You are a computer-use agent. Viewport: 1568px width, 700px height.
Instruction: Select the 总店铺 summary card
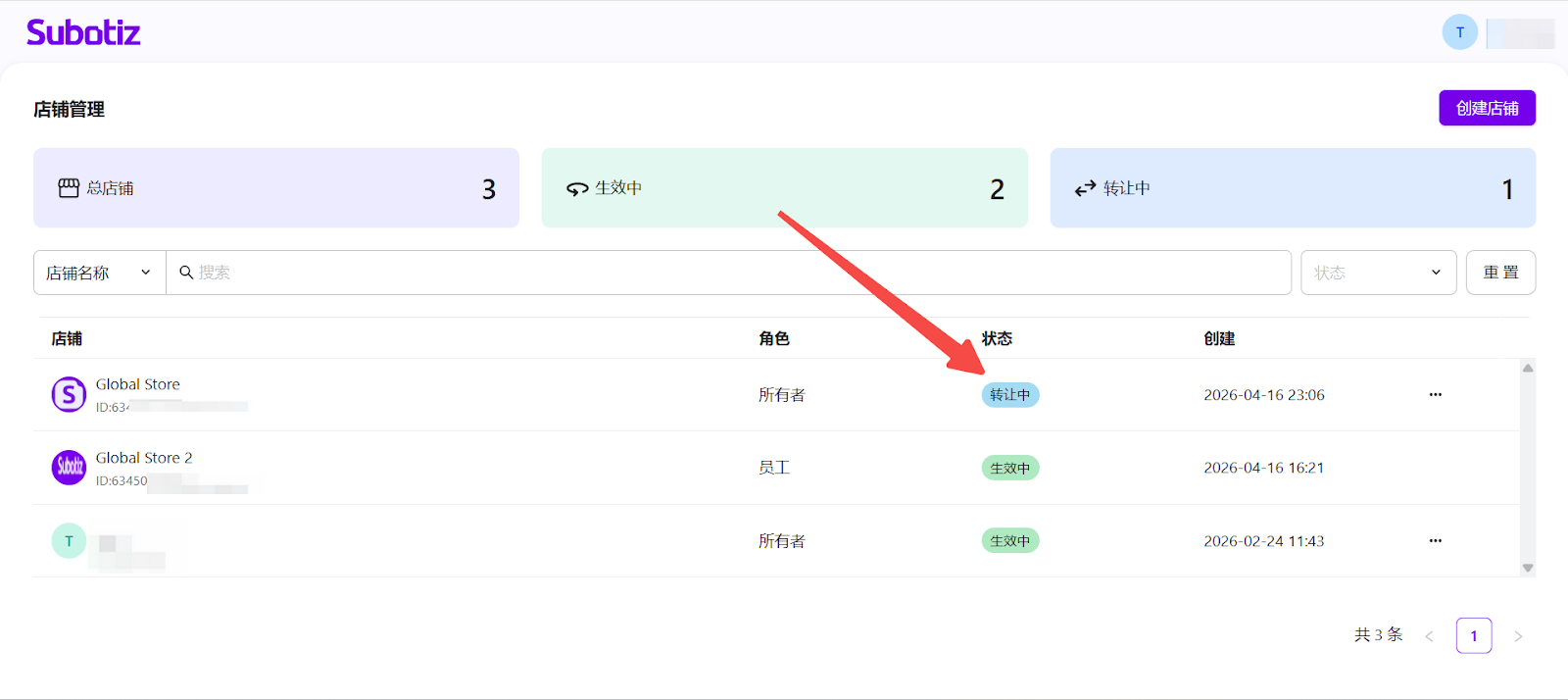276,188
